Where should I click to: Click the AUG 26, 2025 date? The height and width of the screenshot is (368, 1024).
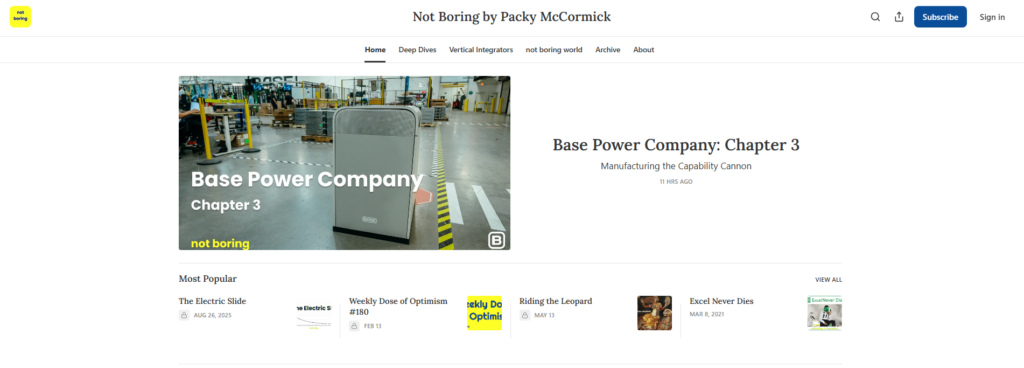click(x=213, y=315)
